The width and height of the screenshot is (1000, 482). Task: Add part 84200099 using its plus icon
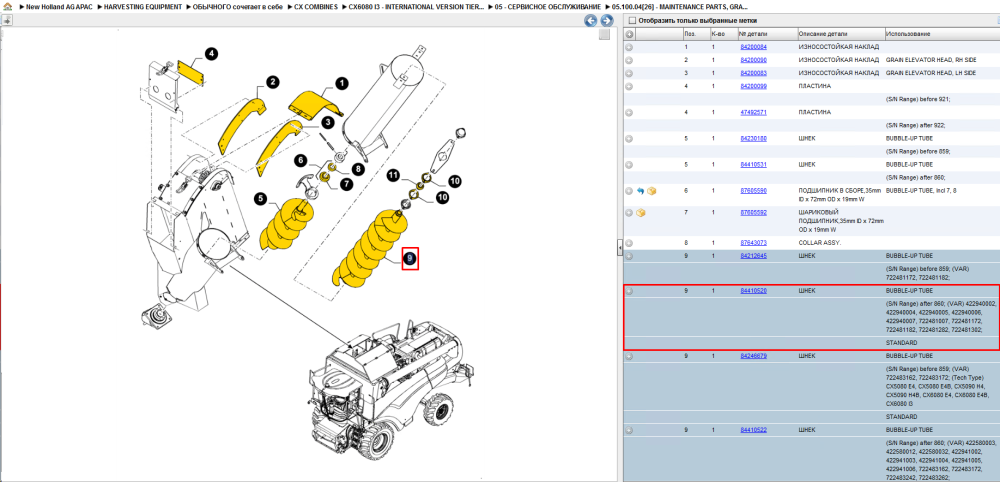[x=629, y=86]
